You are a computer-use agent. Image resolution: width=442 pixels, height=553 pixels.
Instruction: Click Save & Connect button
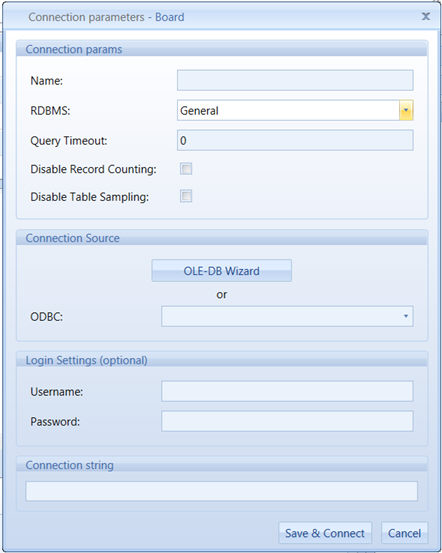[325, 533]
